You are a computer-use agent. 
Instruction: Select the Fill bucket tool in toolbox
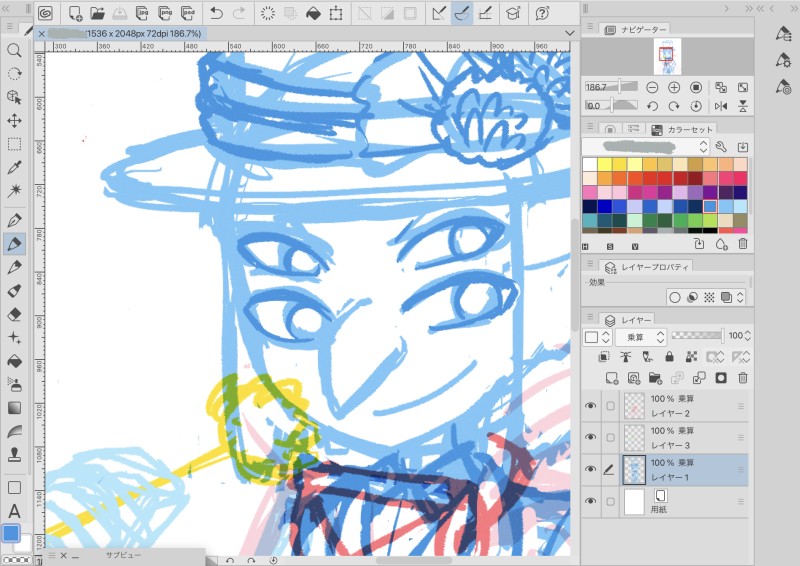tap(14, 361)
